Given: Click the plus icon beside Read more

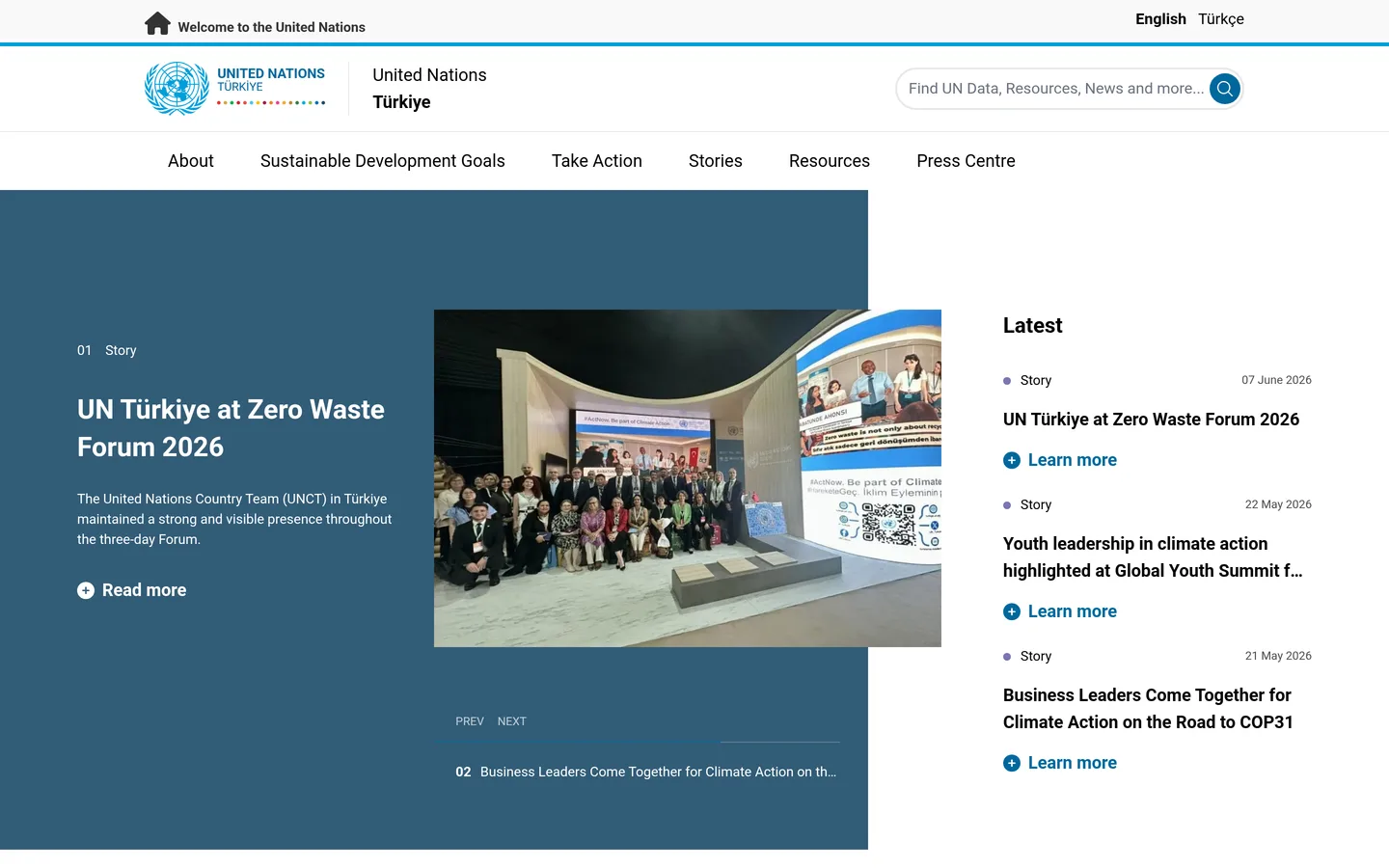Looking at the screenshot, I should click(x=86, y=590).
